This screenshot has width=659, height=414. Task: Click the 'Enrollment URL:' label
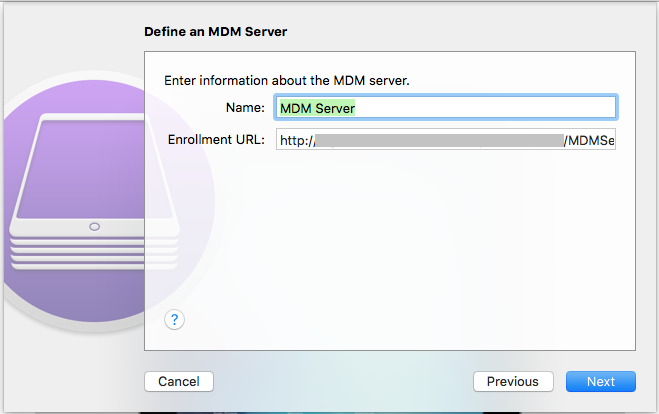click(216, 140)
